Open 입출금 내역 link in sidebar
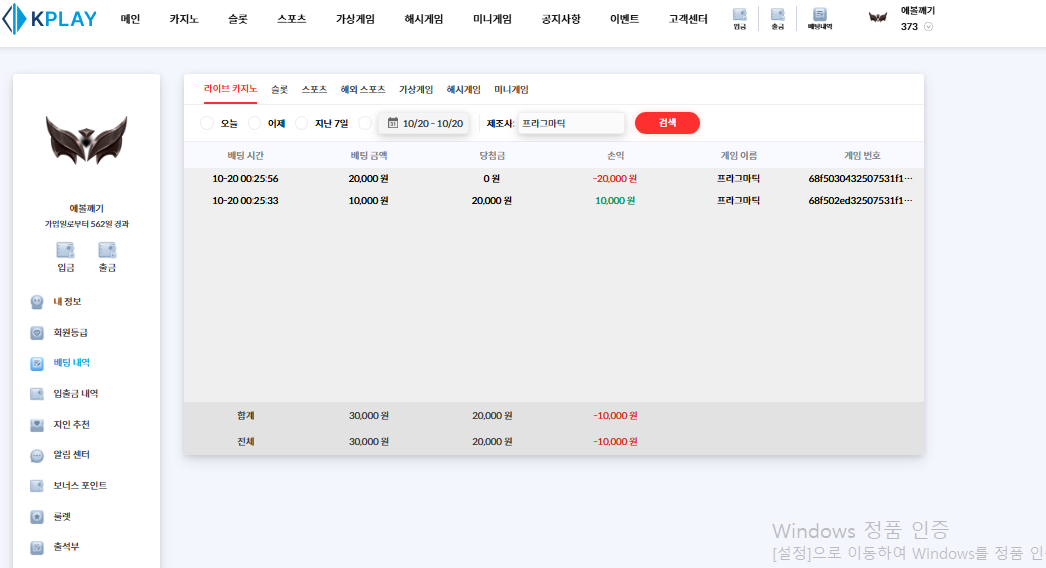 (x=75, y=394)
